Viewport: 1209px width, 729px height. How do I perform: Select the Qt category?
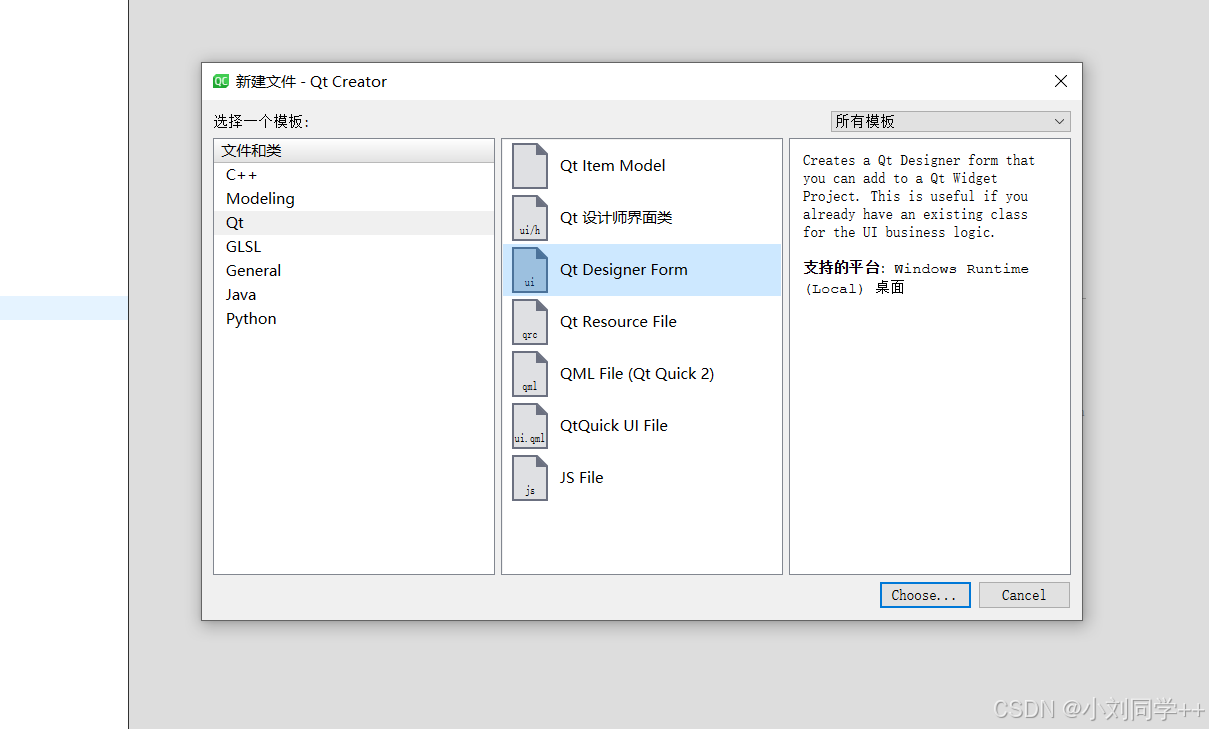[354, 223]
